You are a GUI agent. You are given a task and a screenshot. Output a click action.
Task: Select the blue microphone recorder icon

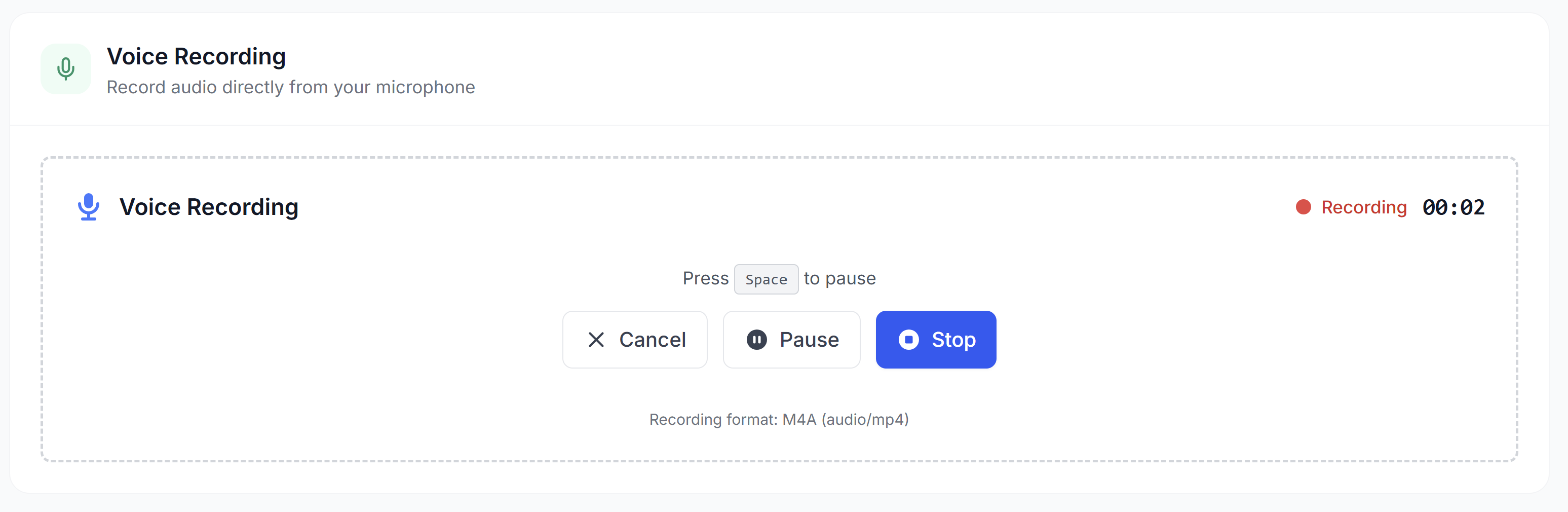[x=88, y=207]
